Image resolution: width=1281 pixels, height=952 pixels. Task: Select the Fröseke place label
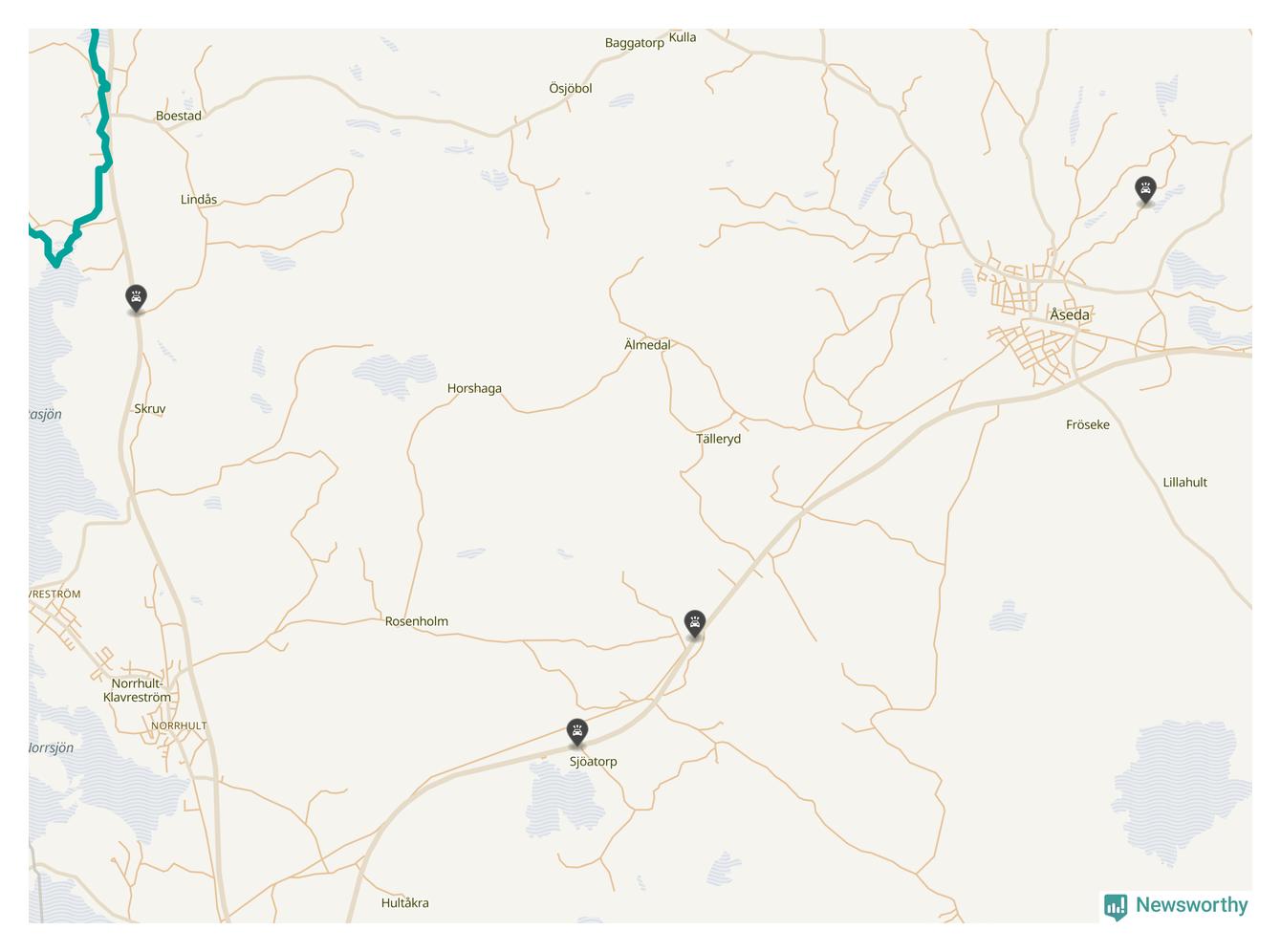[1088, 424]
